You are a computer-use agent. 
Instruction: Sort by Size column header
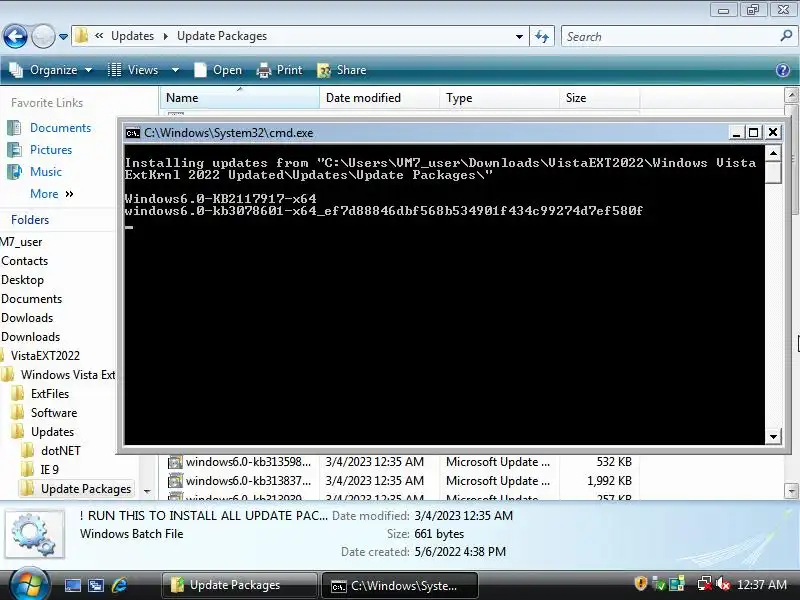click(x=599, y=97)
